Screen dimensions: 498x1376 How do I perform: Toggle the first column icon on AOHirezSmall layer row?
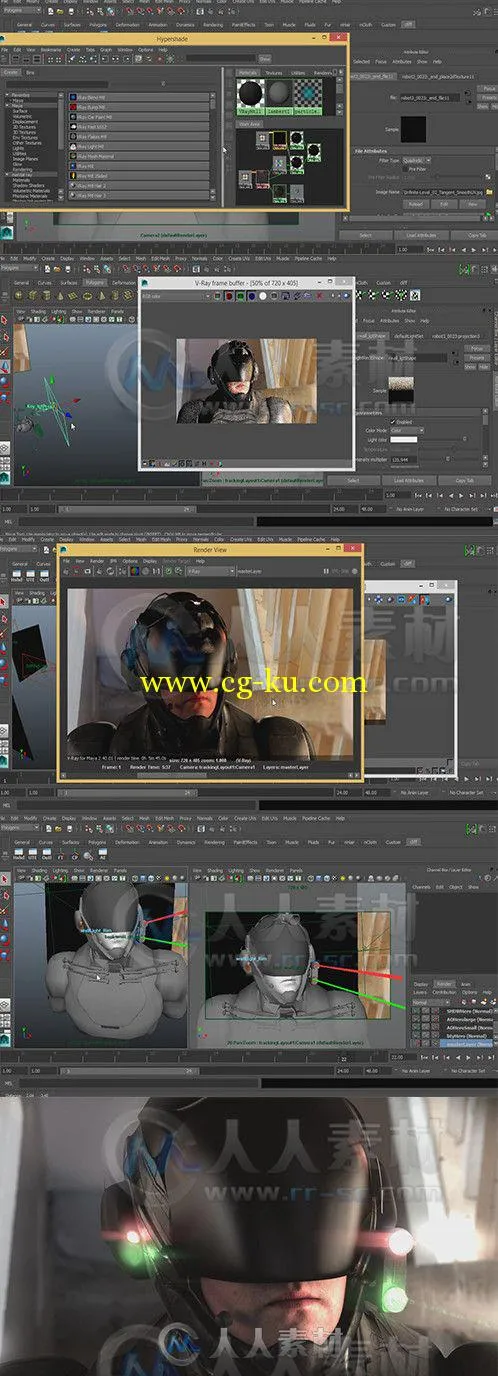[x=415, y=1027]
